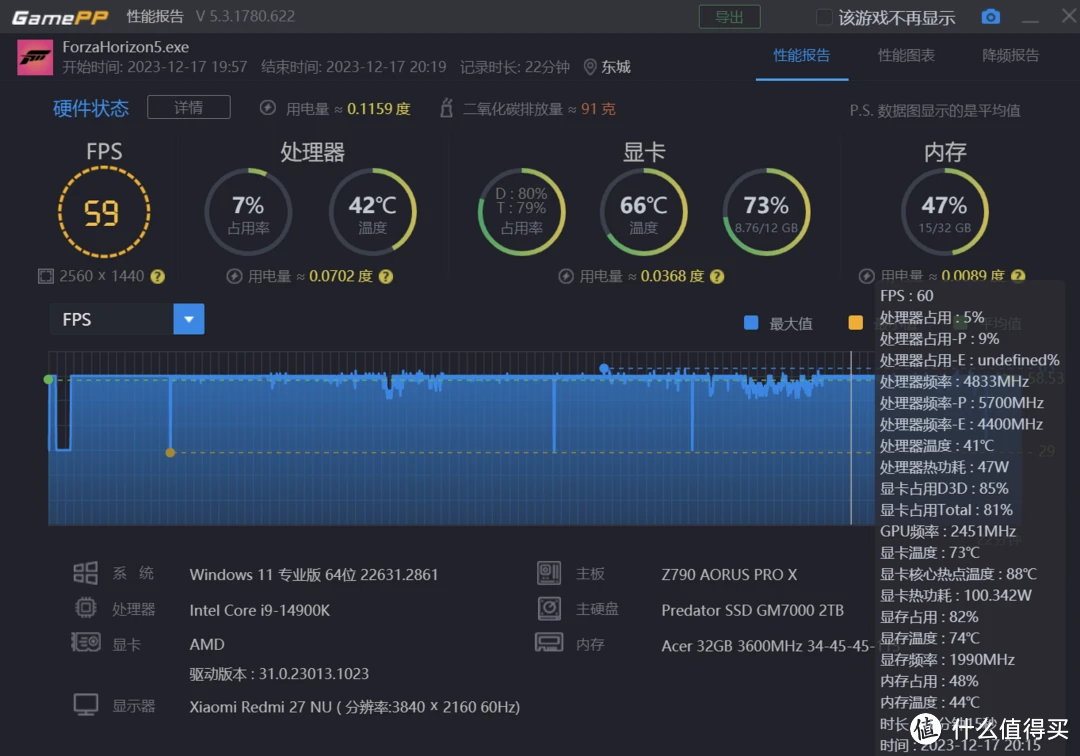The width and height of the screenshot is (1080, 756).
Task: Click the location pin icon beside 东城
Action: click(x=590, y=67)
